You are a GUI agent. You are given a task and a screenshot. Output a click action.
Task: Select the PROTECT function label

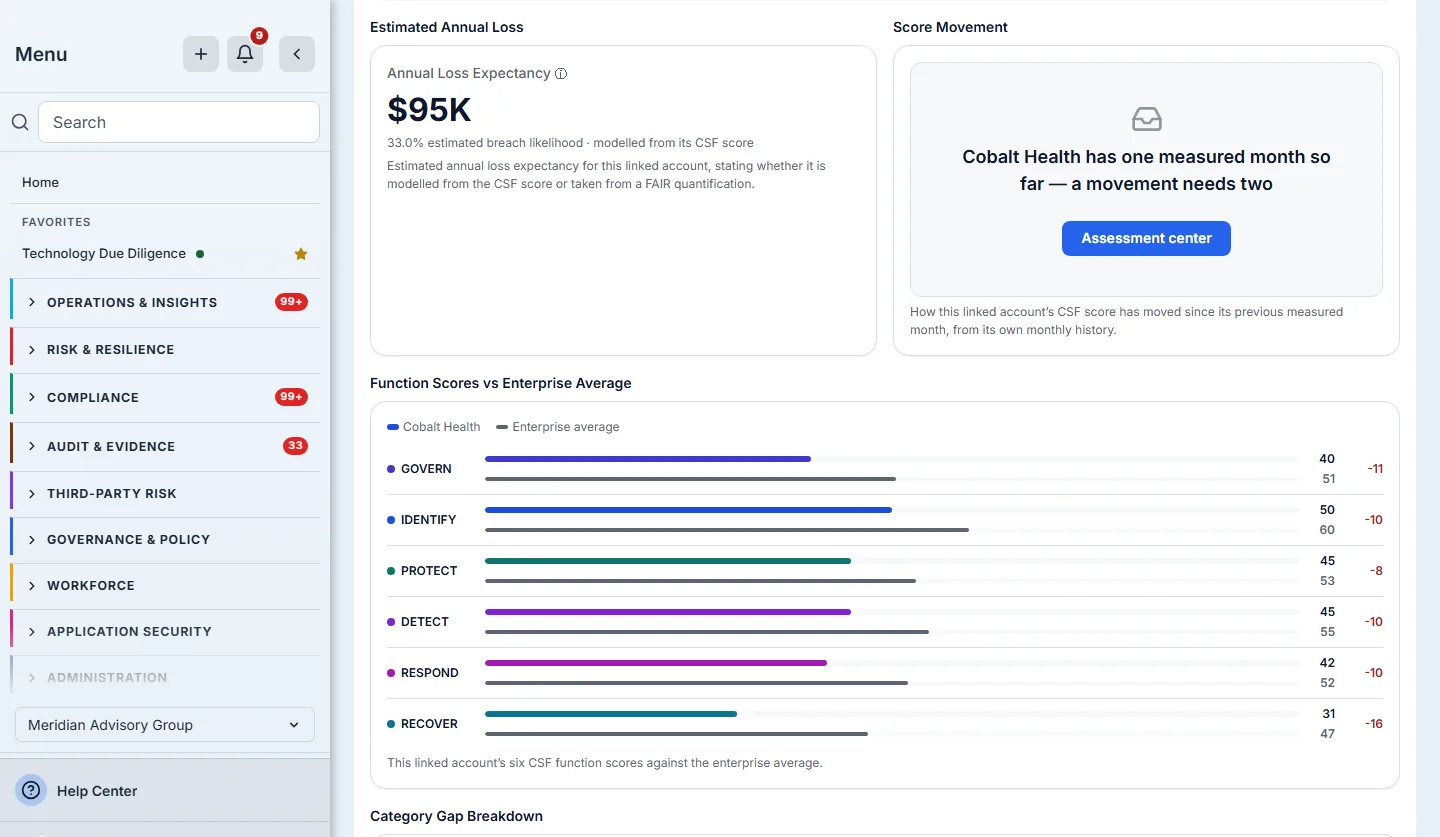(x=429, y=571)
